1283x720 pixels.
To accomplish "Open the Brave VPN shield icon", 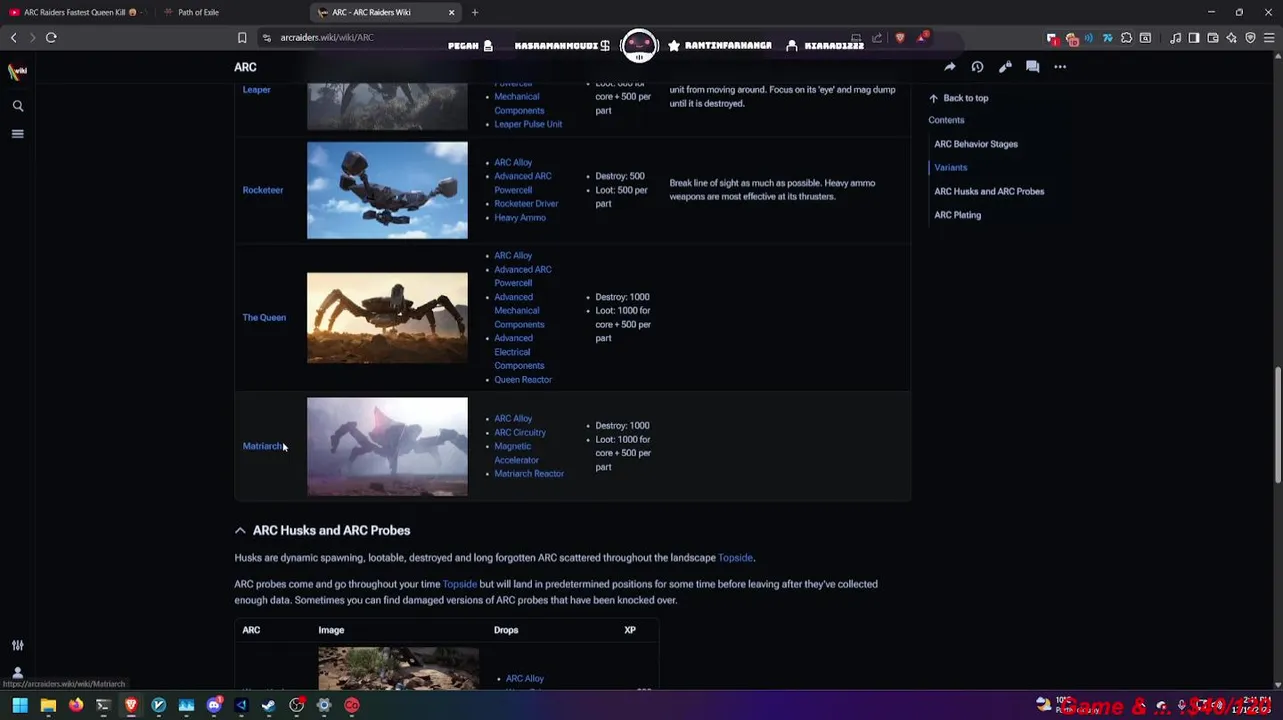I will pos(1251,38).
